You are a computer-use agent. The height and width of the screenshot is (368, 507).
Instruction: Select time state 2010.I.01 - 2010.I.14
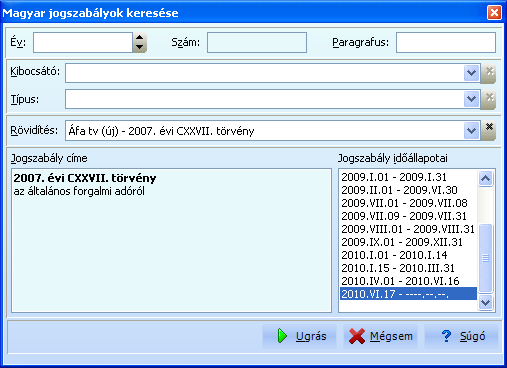408,255
